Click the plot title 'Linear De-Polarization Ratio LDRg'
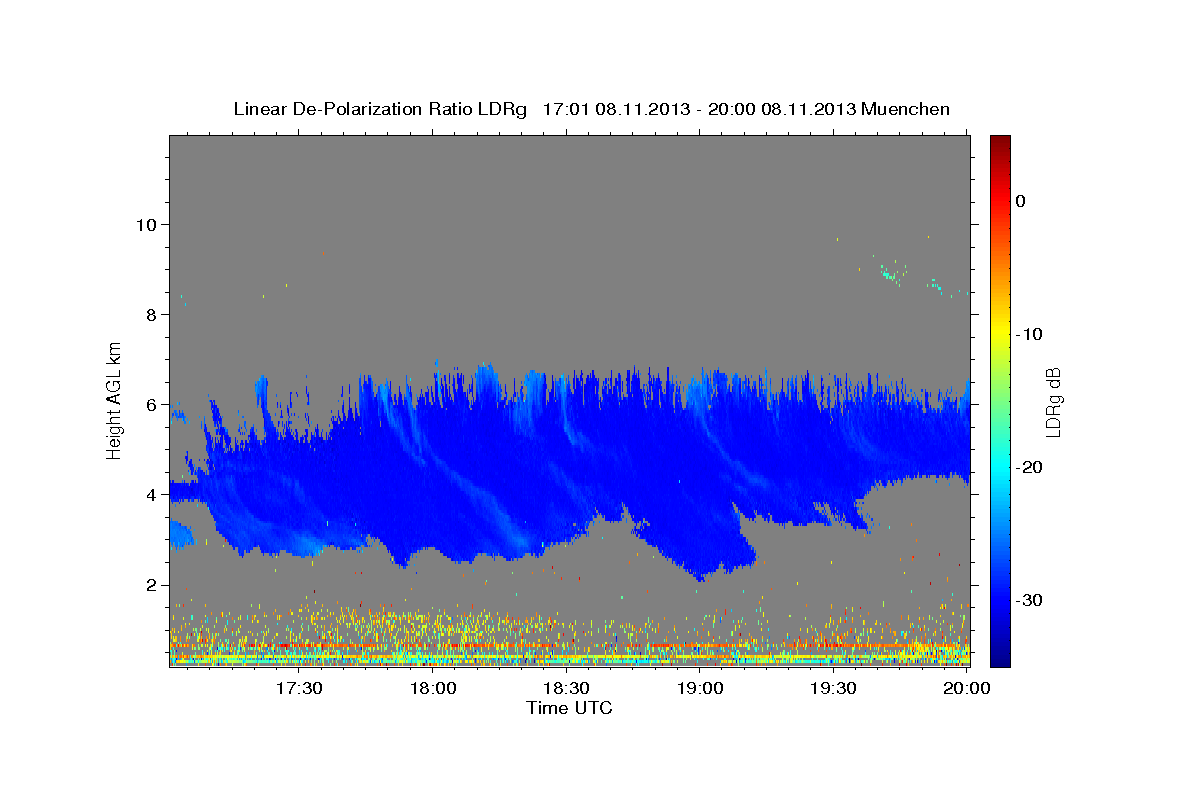Viewport: 1200px width, 800px height. point(380,109)
